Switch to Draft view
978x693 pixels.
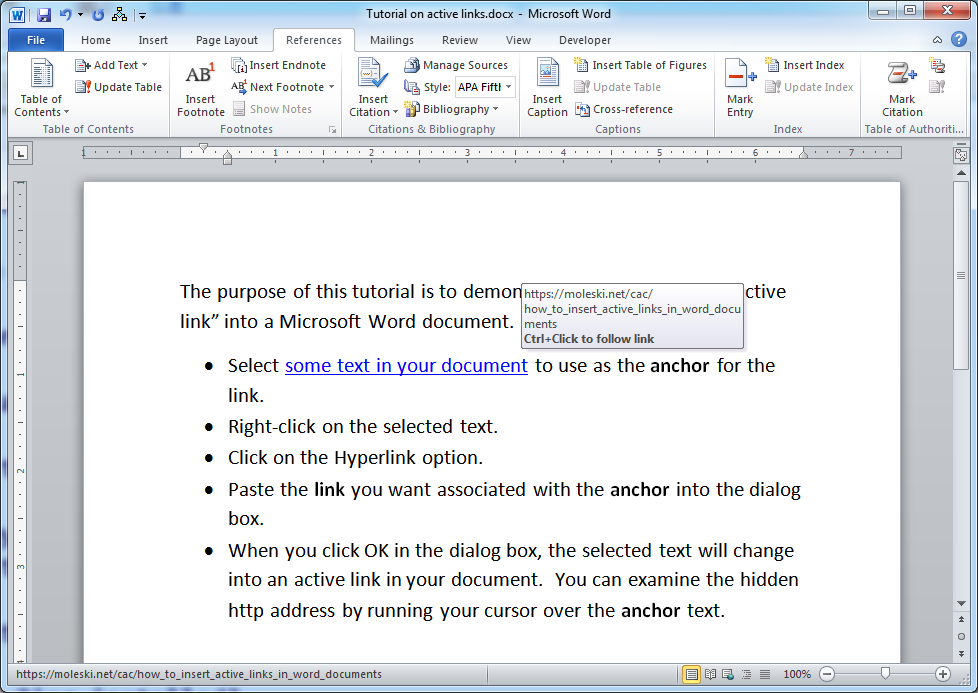pos(765,674)
